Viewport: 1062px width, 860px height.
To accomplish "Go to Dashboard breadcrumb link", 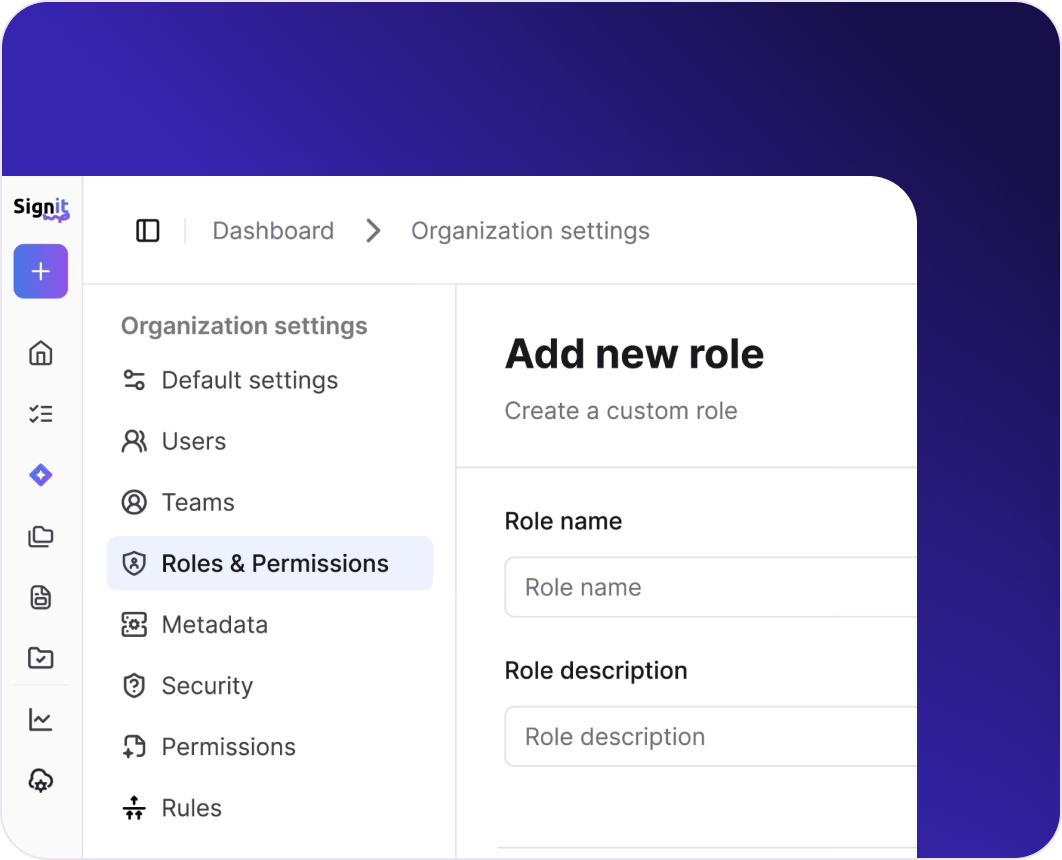I will click(x=273, y=231).
